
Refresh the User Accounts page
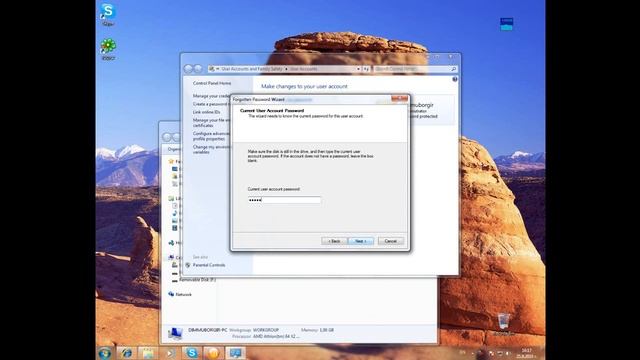pyautogui.click(x=366, y=69)
